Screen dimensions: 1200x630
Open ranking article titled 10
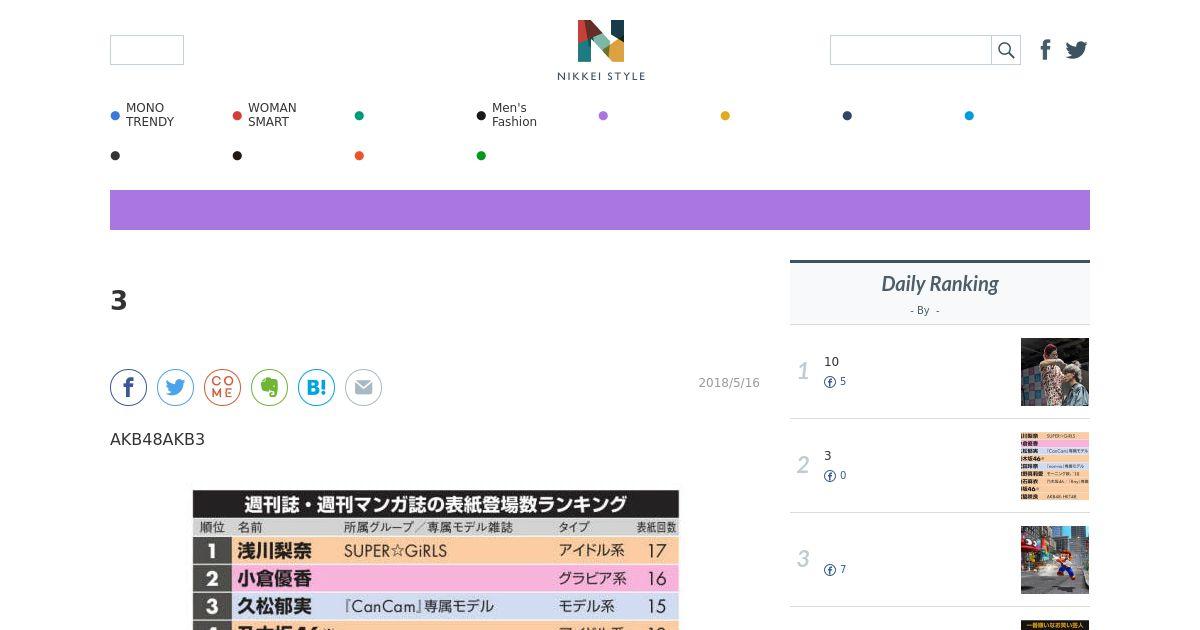pyautogui.click(x=831, y=362)
